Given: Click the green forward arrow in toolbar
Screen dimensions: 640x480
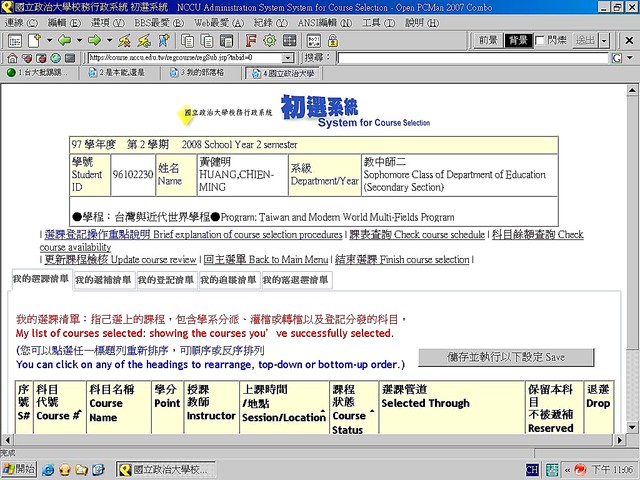Looking at the screenshot, I should [x=94, y=40].
